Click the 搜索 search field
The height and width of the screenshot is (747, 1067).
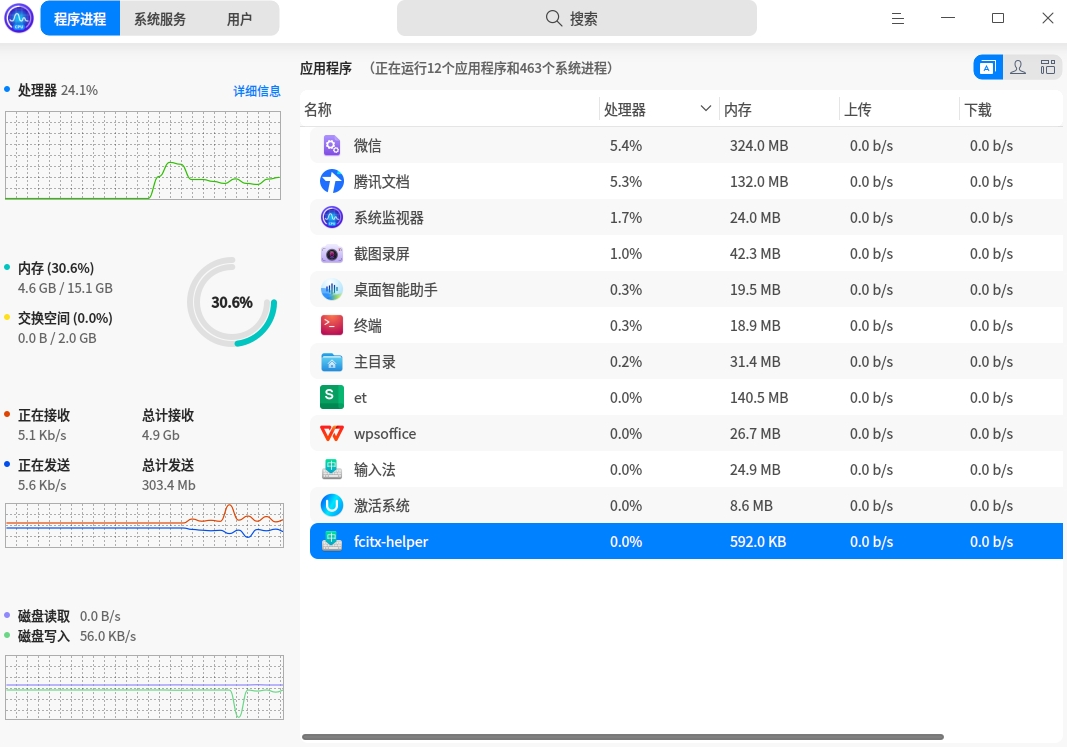(577, 18)
